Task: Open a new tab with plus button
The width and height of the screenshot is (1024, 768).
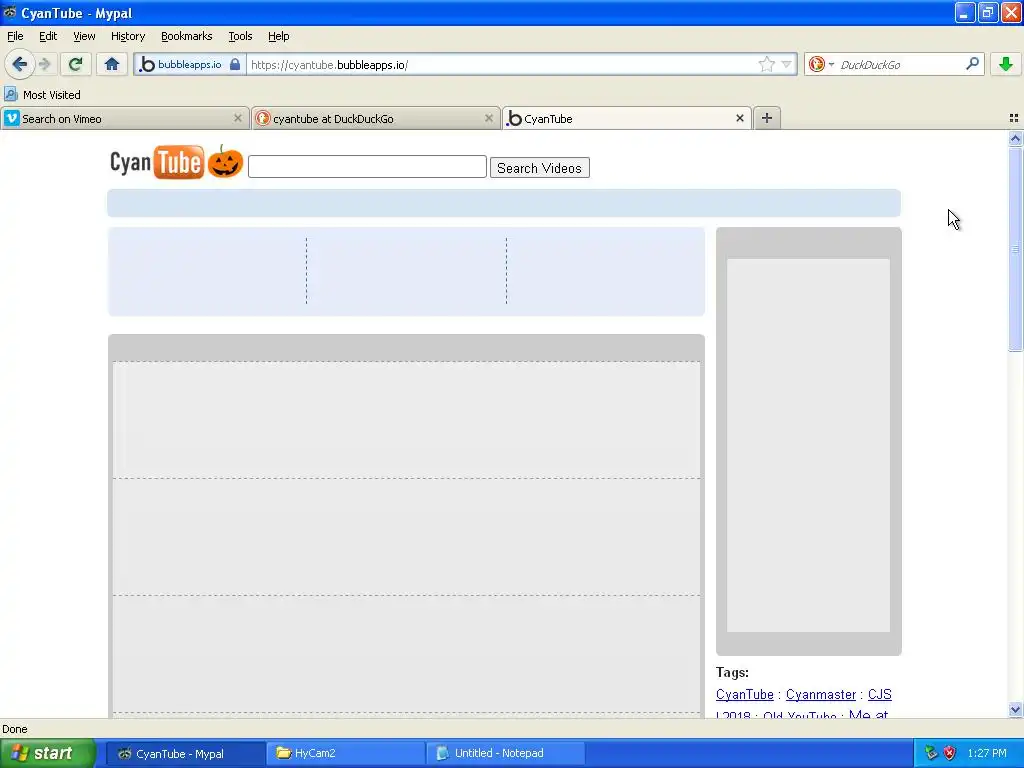Action: pos(767,118)
